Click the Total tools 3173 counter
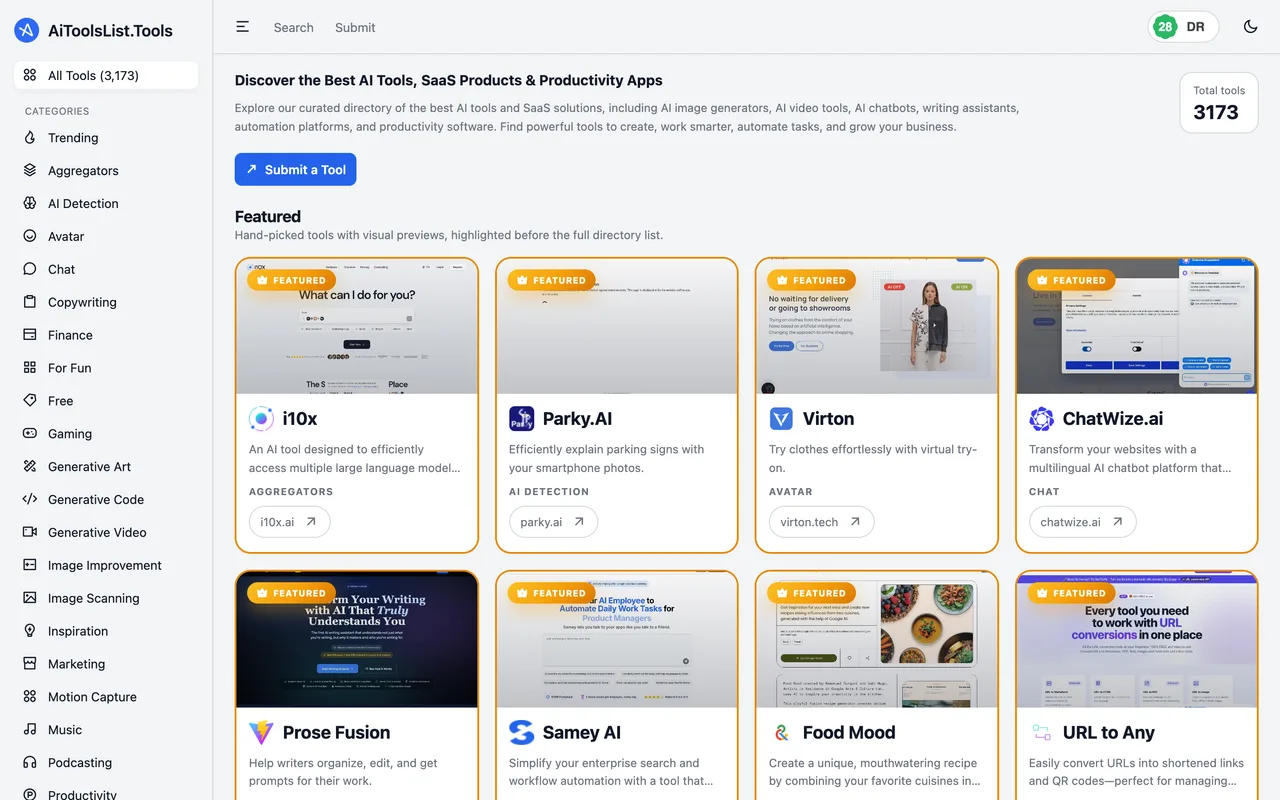 coord(1219,103)
